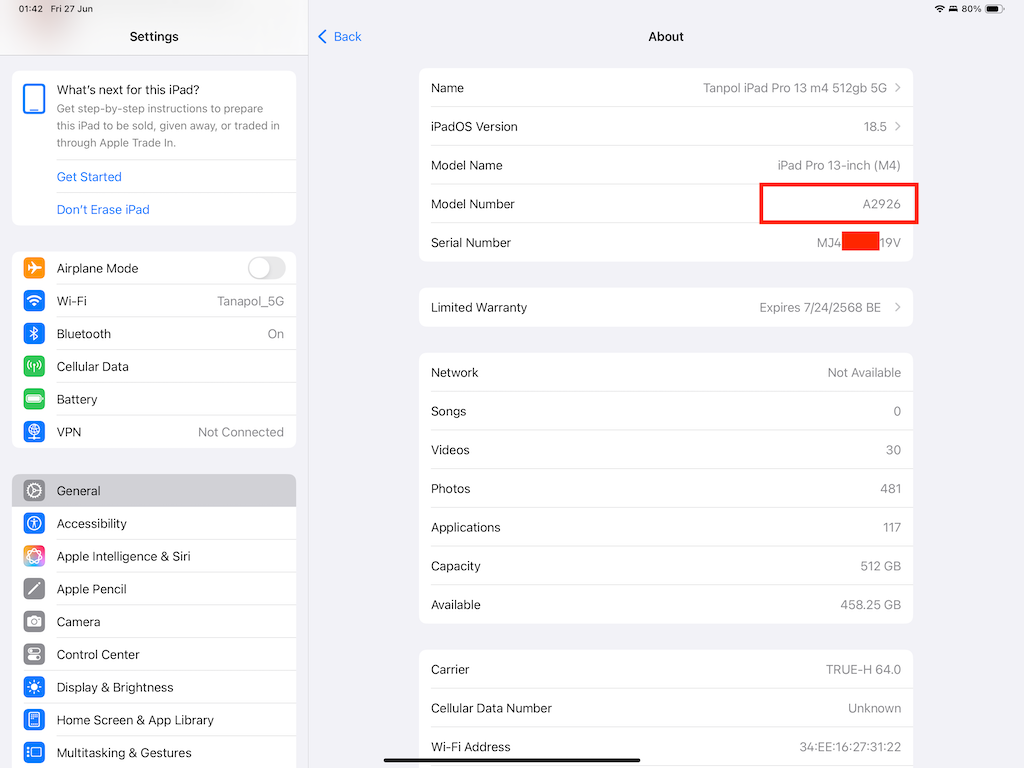1024x768 pixels.
Task: Tap the status bar clock 01:42
Action: click(x=31, y=8)
